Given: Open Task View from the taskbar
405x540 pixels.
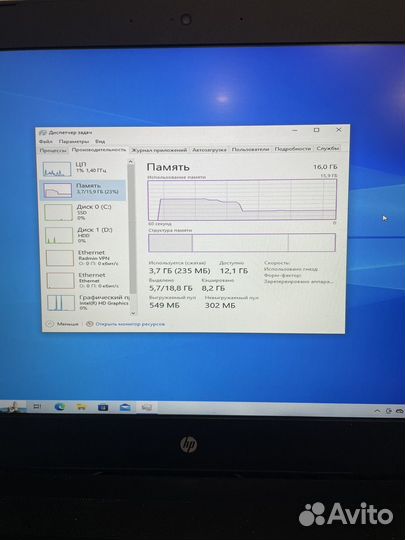Looking at the screenshot, I should (37, 407).
